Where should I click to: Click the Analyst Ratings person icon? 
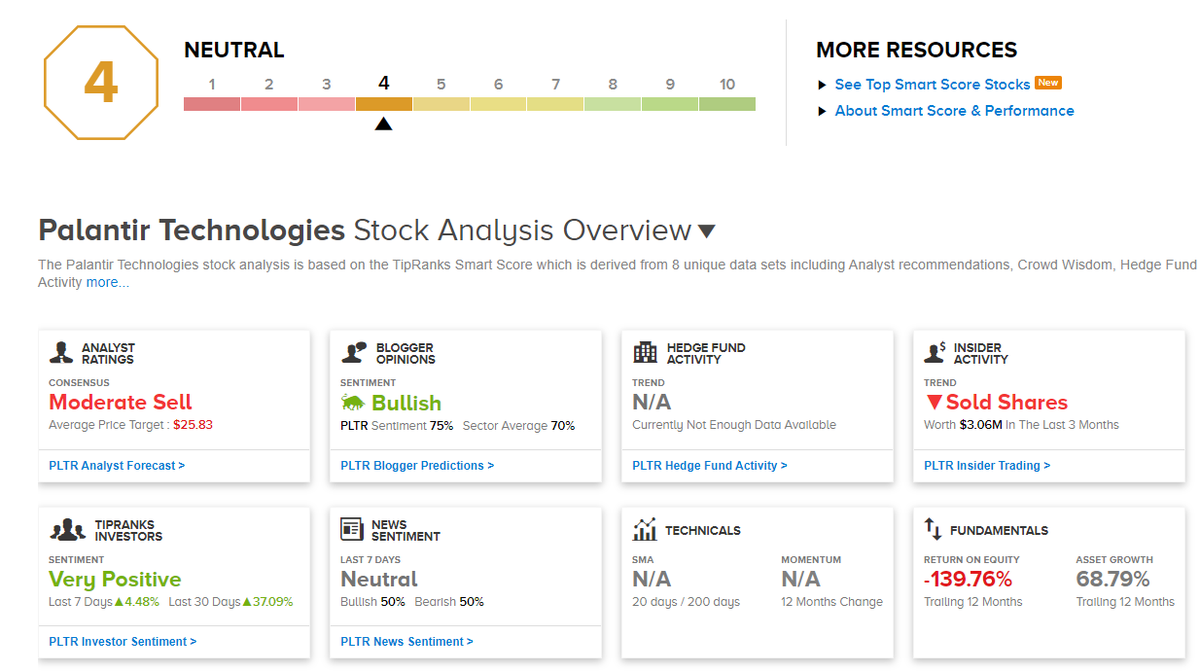tap(62, 353)
